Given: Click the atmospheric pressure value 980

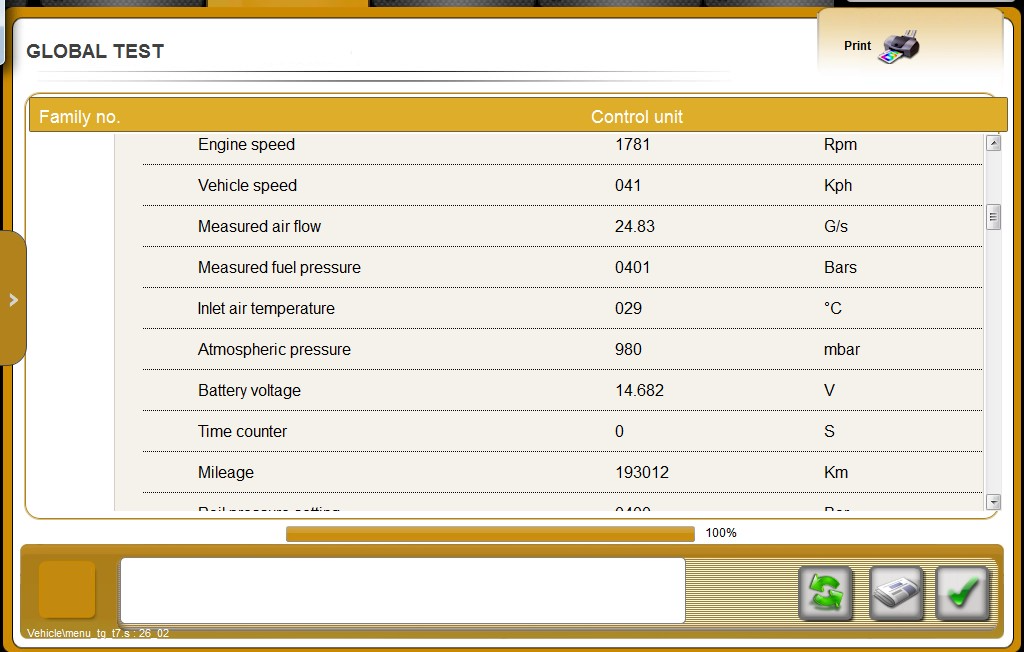Looking at the screenshot, I should tap(628, 350).
